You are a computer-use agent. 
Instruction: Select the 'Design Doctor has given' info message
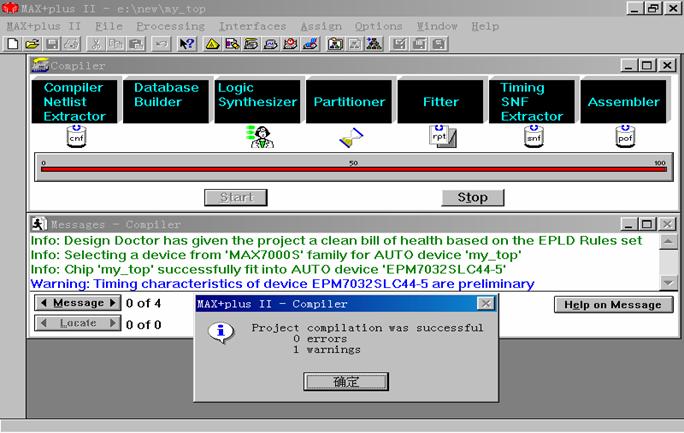tap(336, 240)
